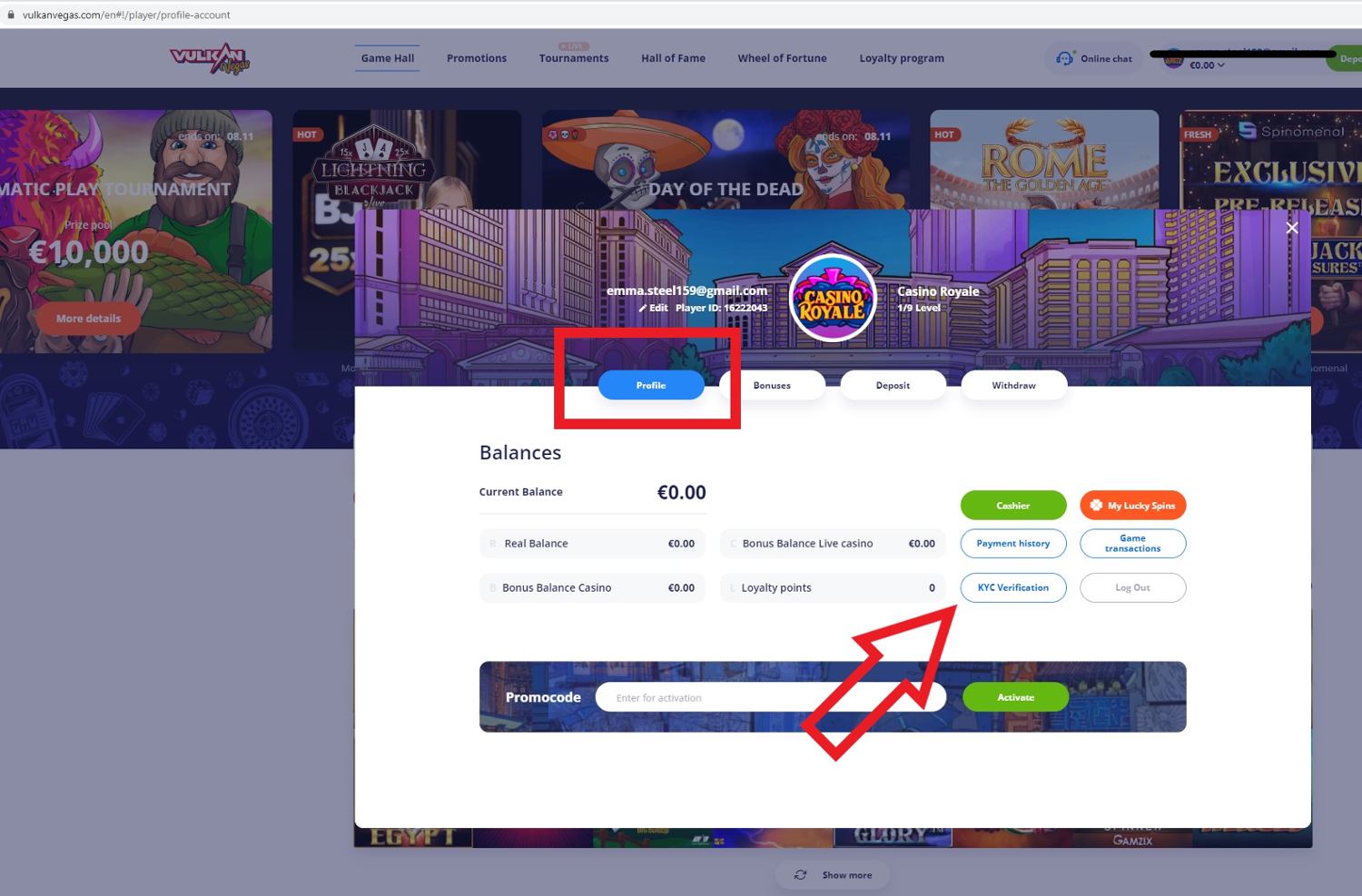Screen dimensions: 1362x896
Task: Click the Payment history button
Action: [x=1013, y=544]
